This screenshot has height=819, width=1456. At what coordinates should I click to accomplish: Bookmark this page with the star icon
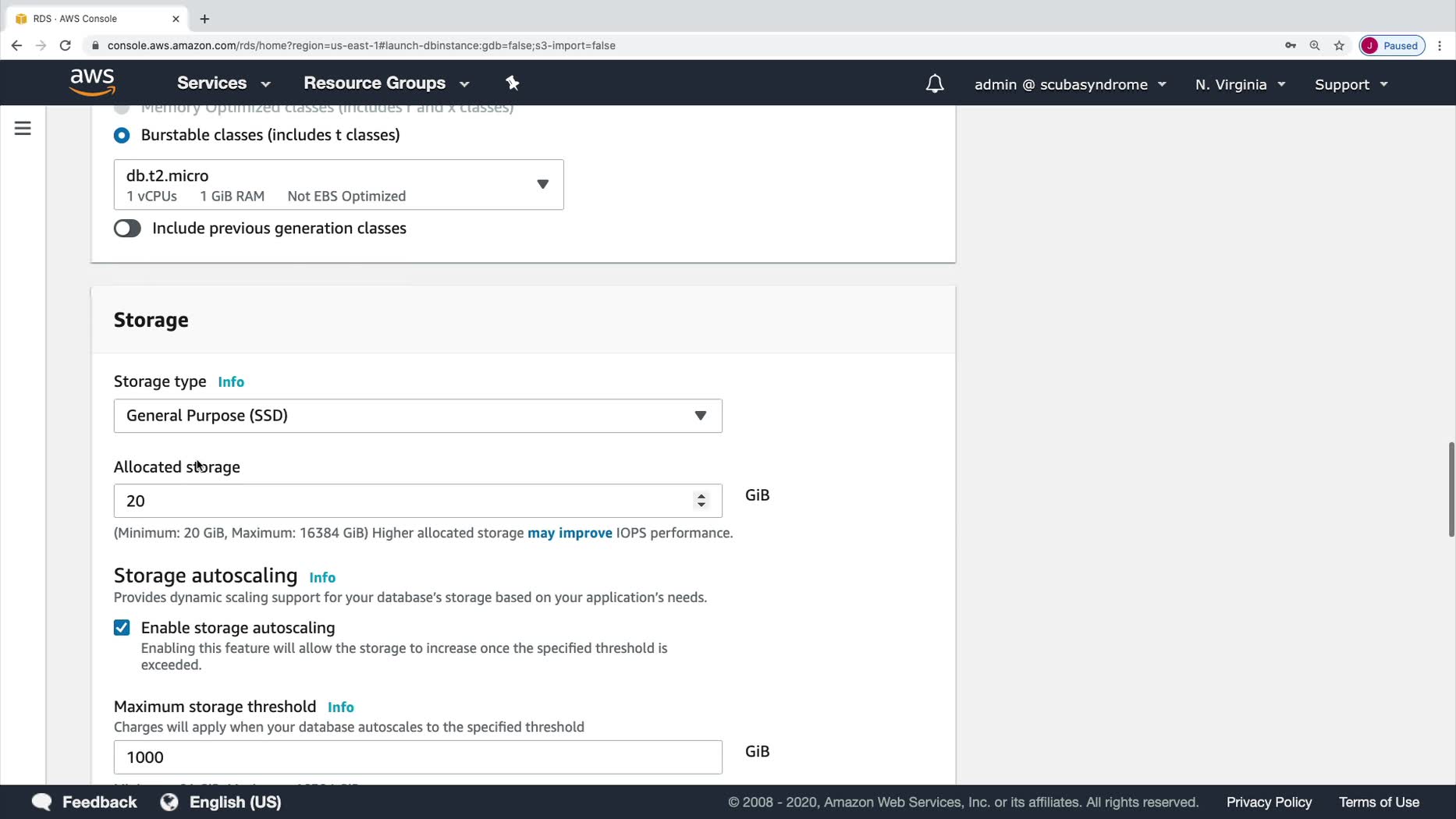click(1339, 45)
